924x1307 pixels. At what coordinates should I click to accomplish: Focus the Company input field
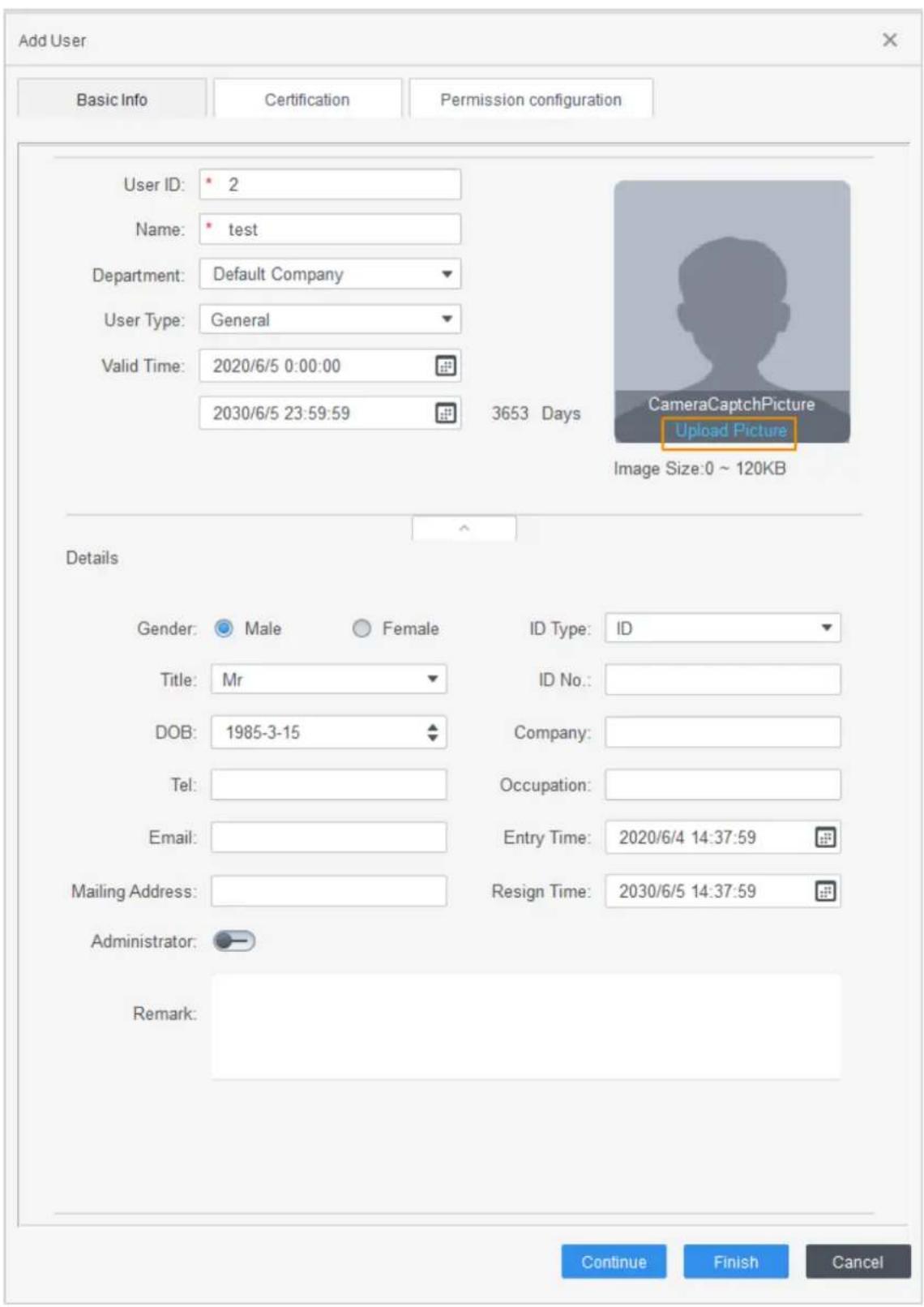point(722,732)
